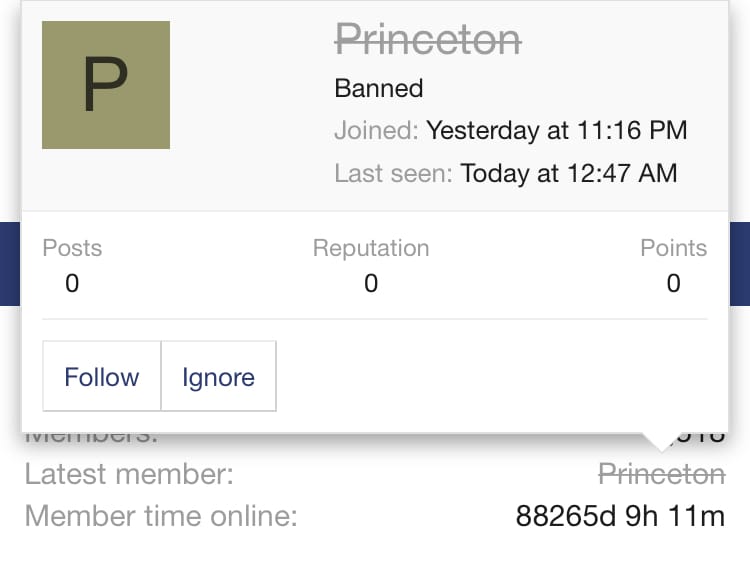
Task: Click the Reputation label in the card
Action: (x=371, y=248)
